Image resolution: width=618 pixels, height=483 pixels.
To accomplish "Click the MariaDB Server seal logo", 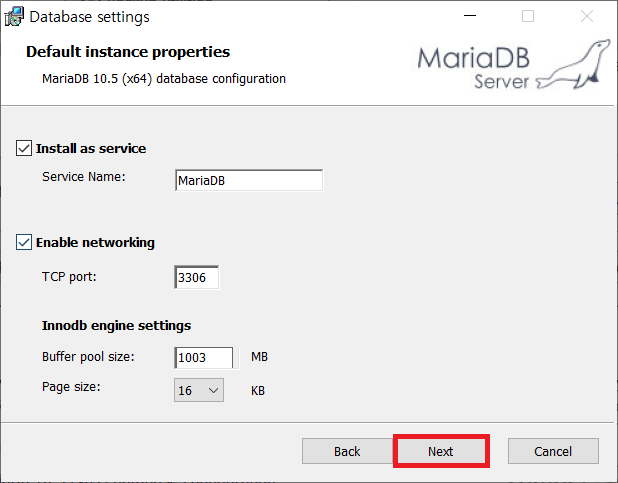I will click(x=514, y=65).
